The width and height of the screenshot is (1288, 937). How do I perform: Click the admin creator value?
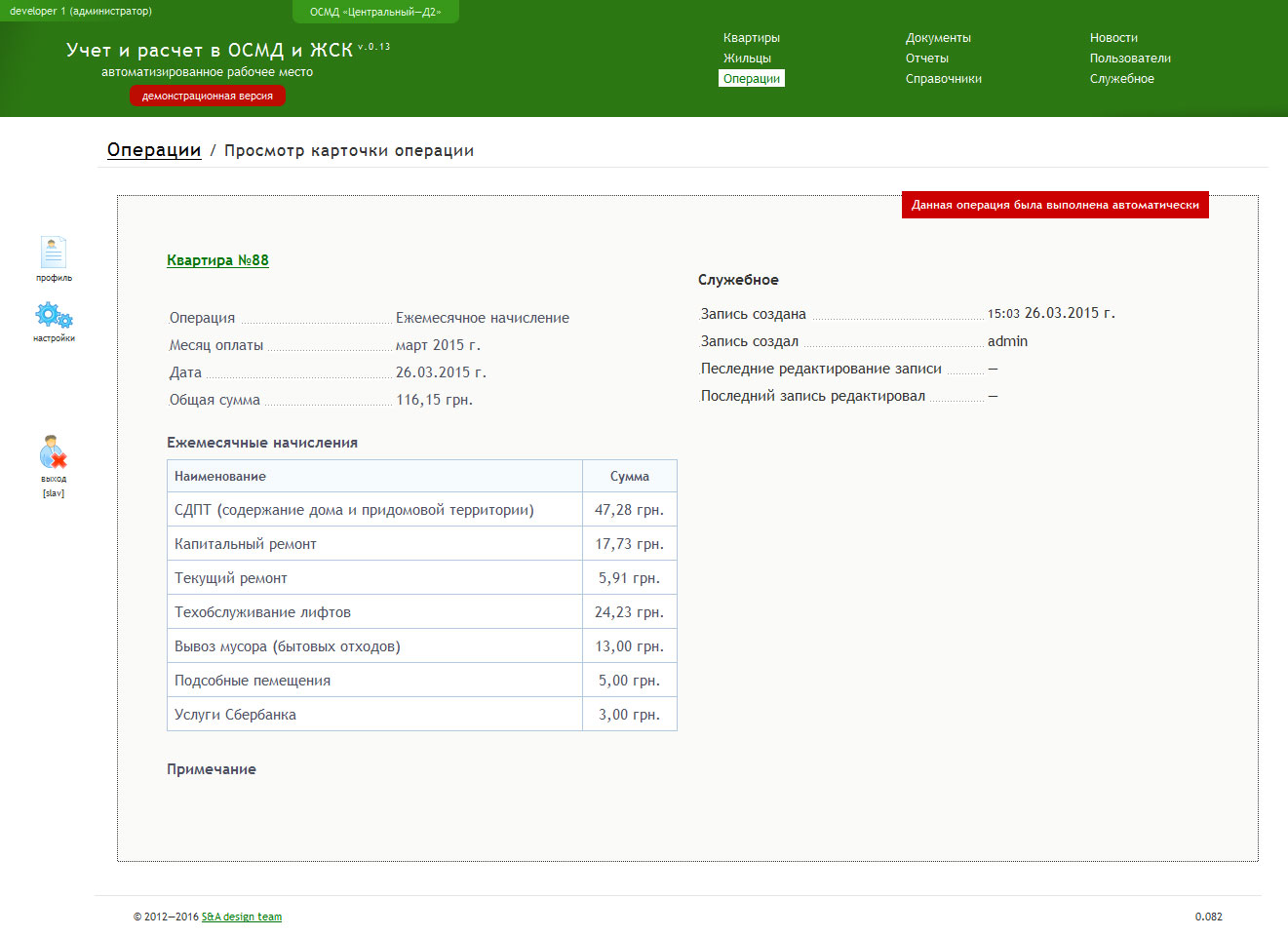tap(1007, 341)
